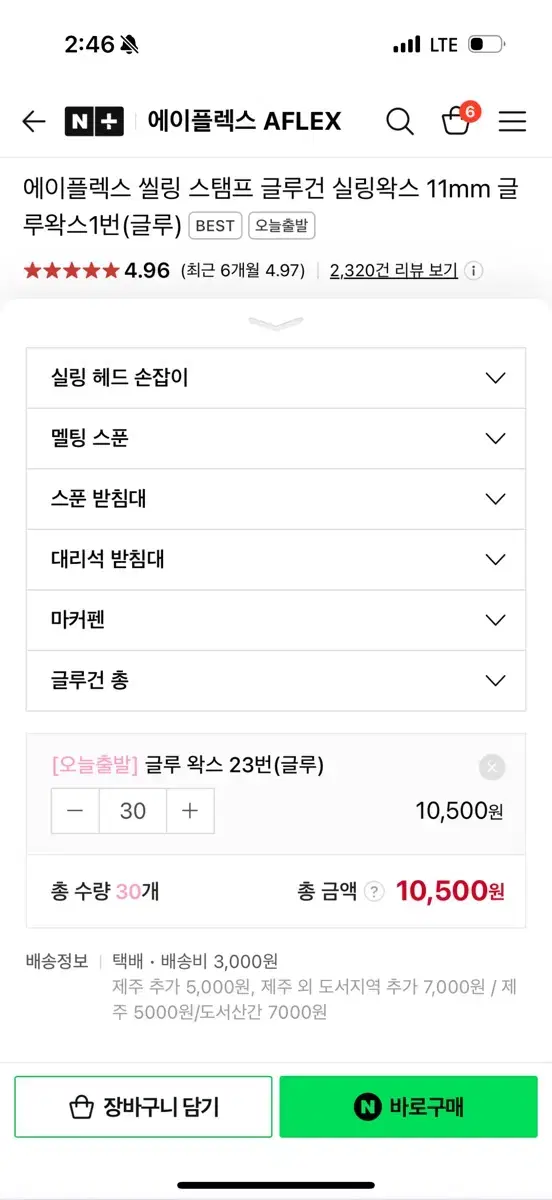Remove the 글루 왁스 23번 selected option
Screen dimensions: 552x1200
pyautogui.click(x=491, y=767)
